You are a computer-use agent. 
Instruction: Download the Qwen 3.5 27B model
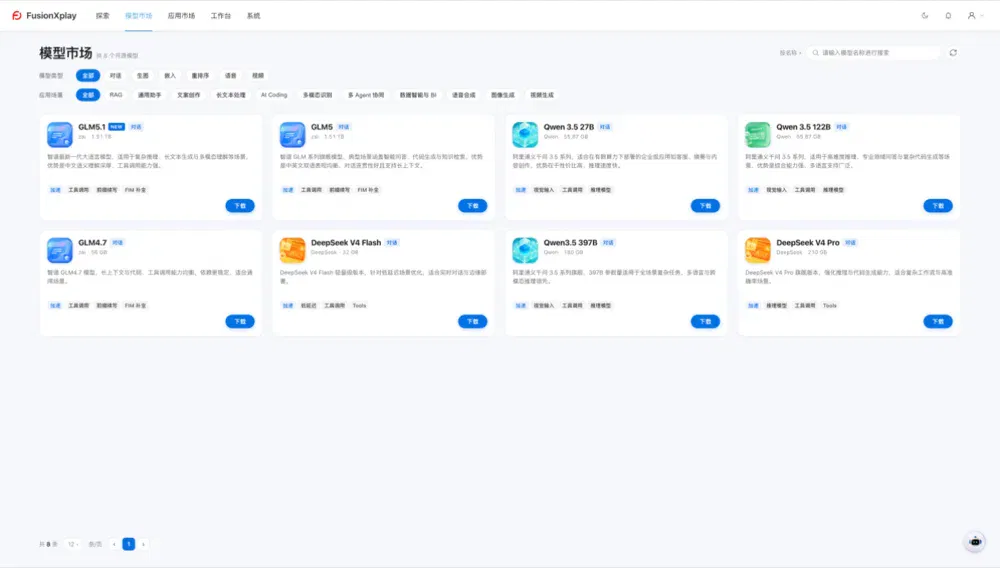coord(705,206)
